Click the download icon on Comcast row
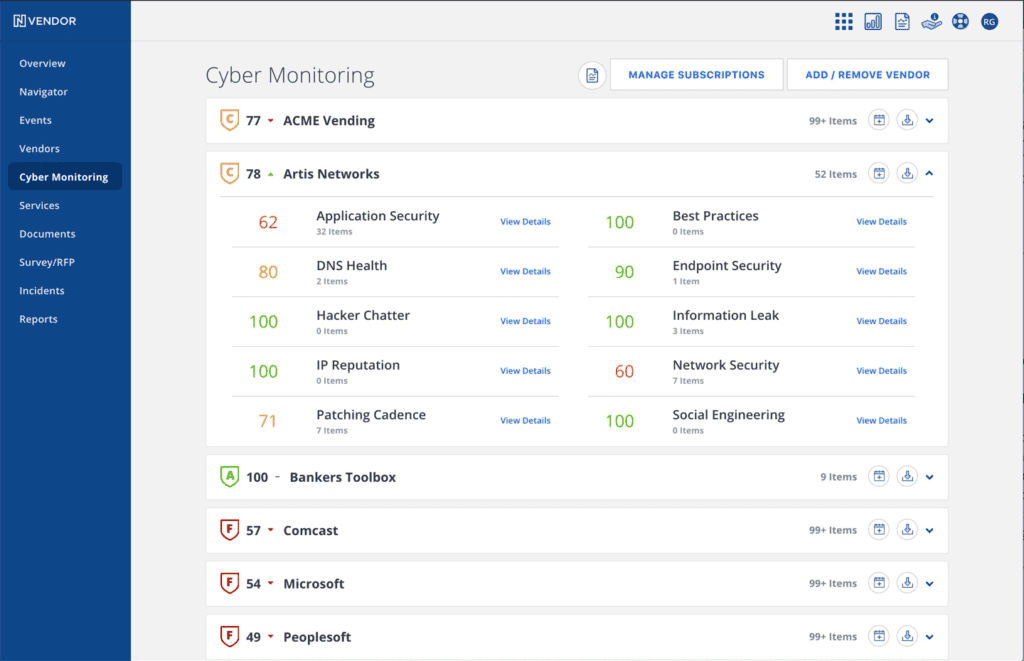 point(907,530)
